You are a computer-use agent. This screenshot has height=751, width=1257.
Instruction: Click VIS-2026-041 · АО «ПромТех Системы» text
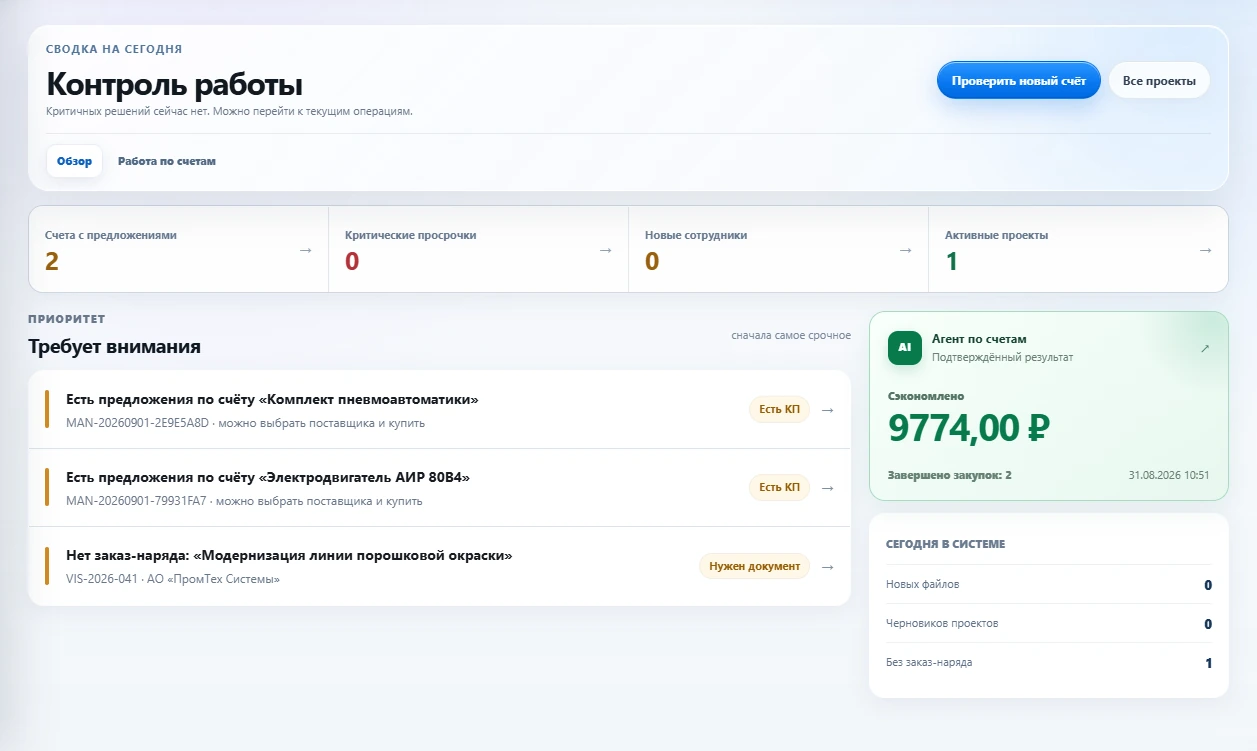coord(173,579)
